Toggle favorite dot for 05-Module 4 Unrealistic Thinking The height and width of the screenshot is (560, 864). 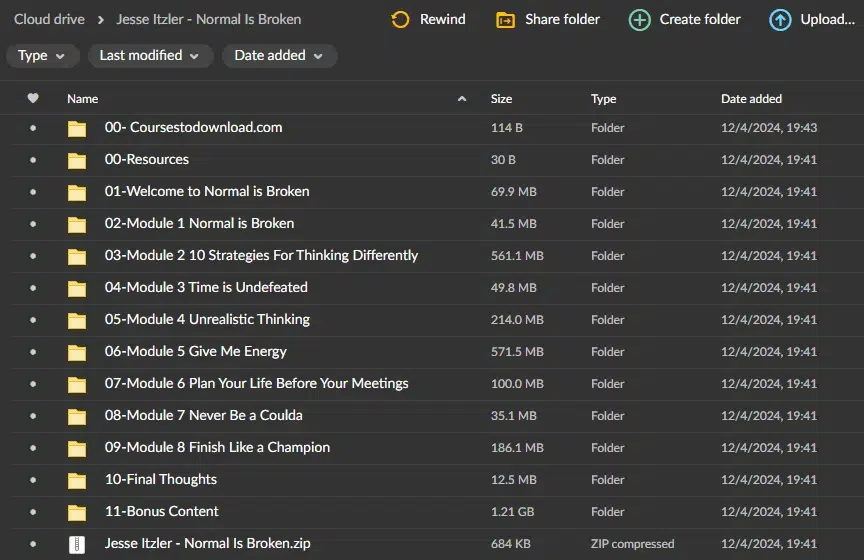click(33, 320)
